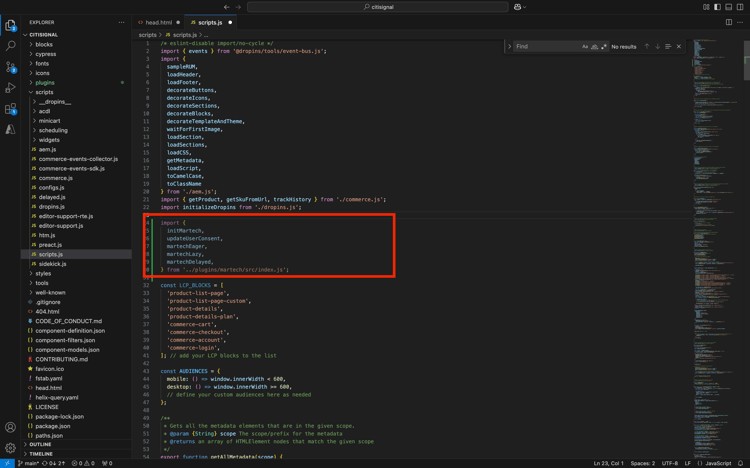Open the Manage gear icon
750x468 pixels.
(10, 448)
